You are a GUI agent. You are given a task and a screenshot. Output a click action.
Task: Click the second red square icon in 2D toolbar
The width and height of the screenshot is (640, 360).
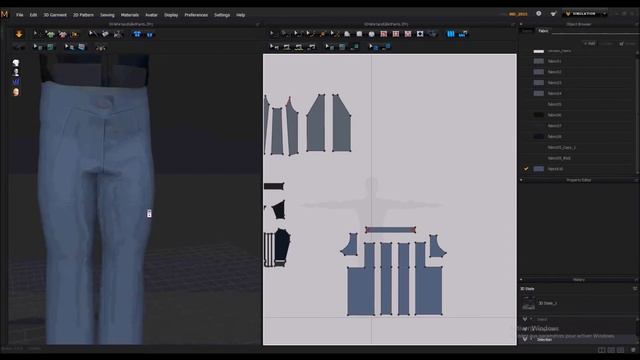tap(396, 34)
